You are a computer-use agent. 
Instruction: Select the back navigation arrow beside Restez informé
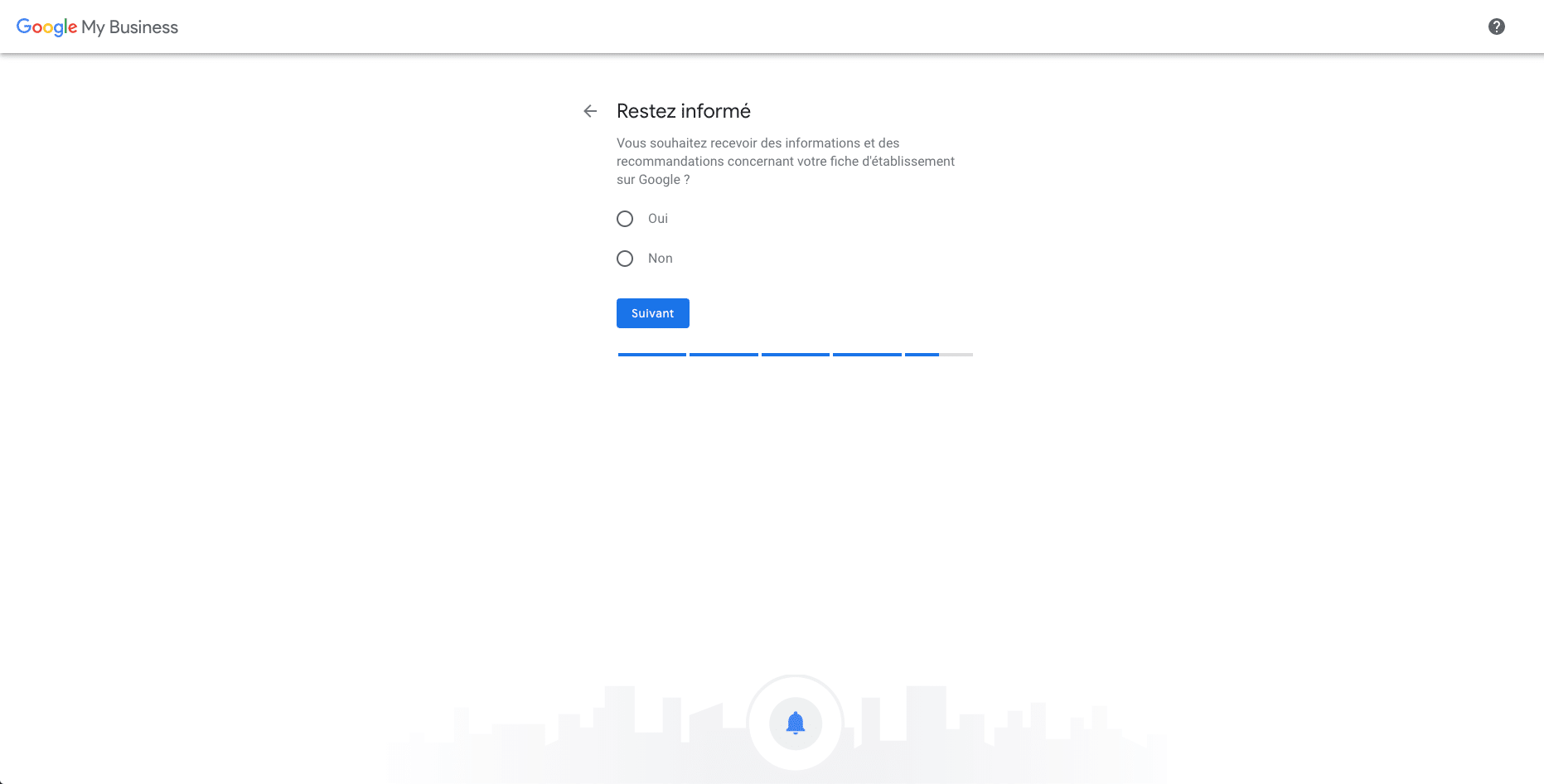(x=589, y=110)
